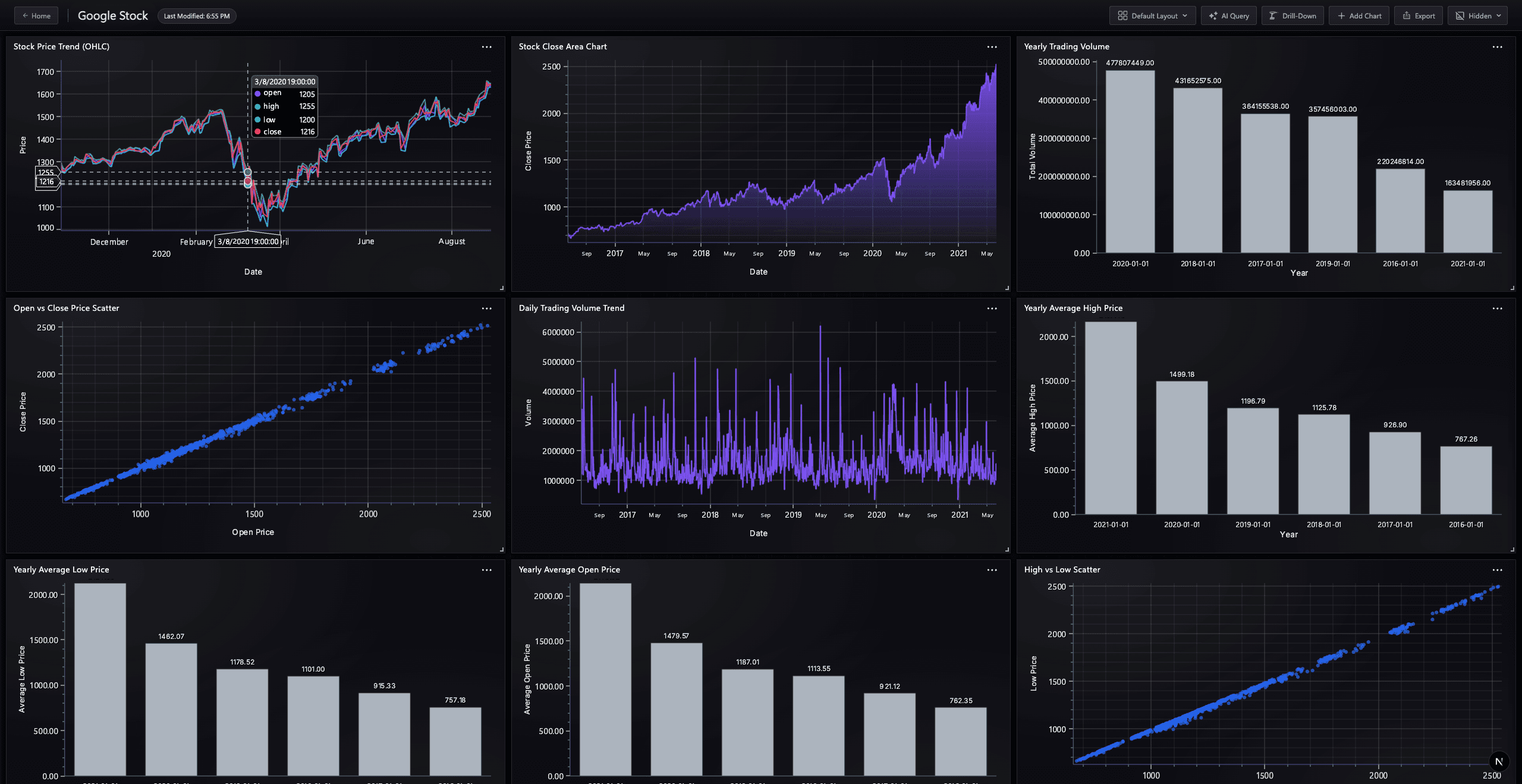Click the 762.35 bar in Yearly Average Open Price
1522x784 pixels.
click(x=961, y=742)
